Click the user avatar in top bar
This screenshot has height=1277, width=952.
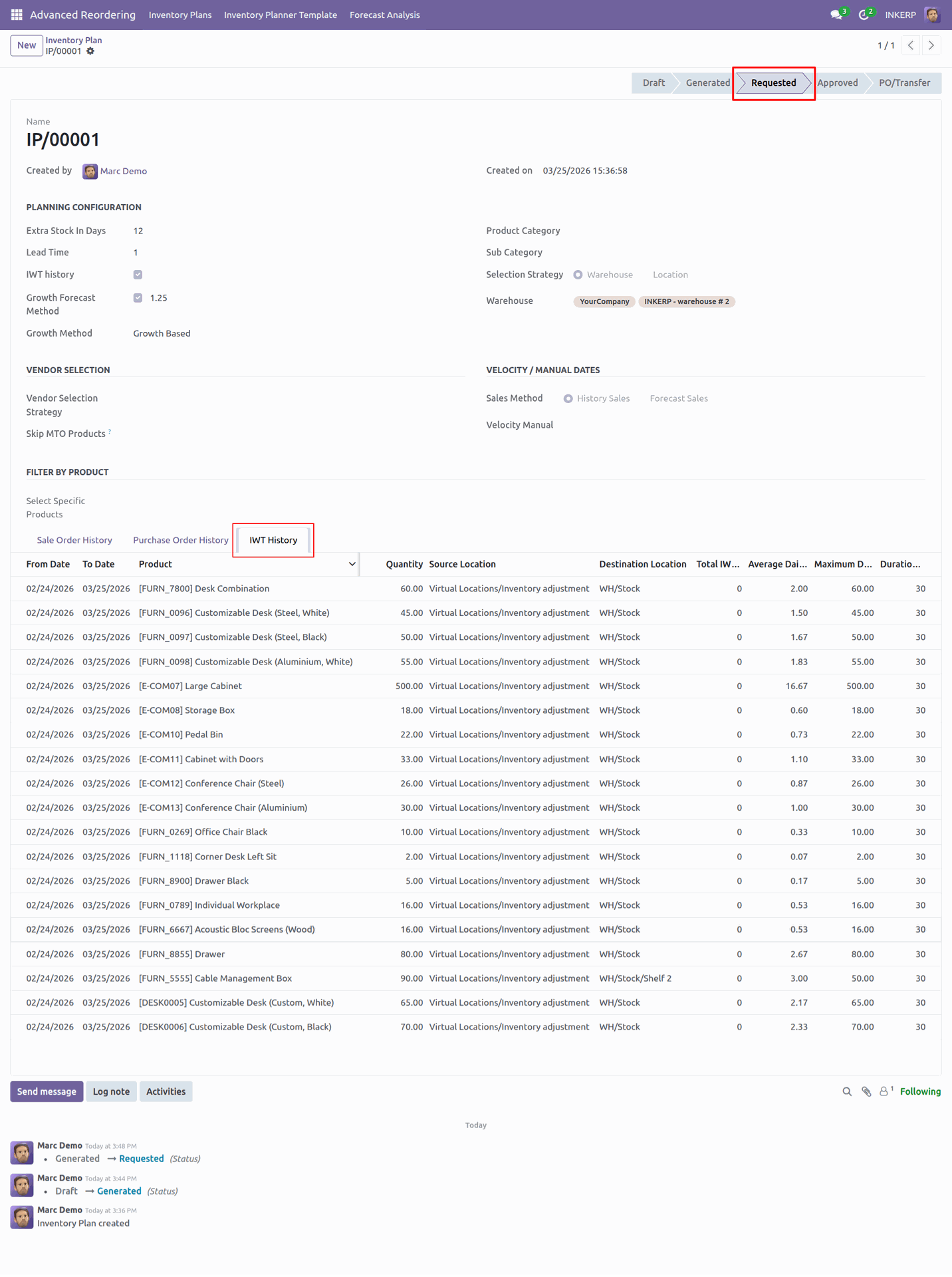932,15
